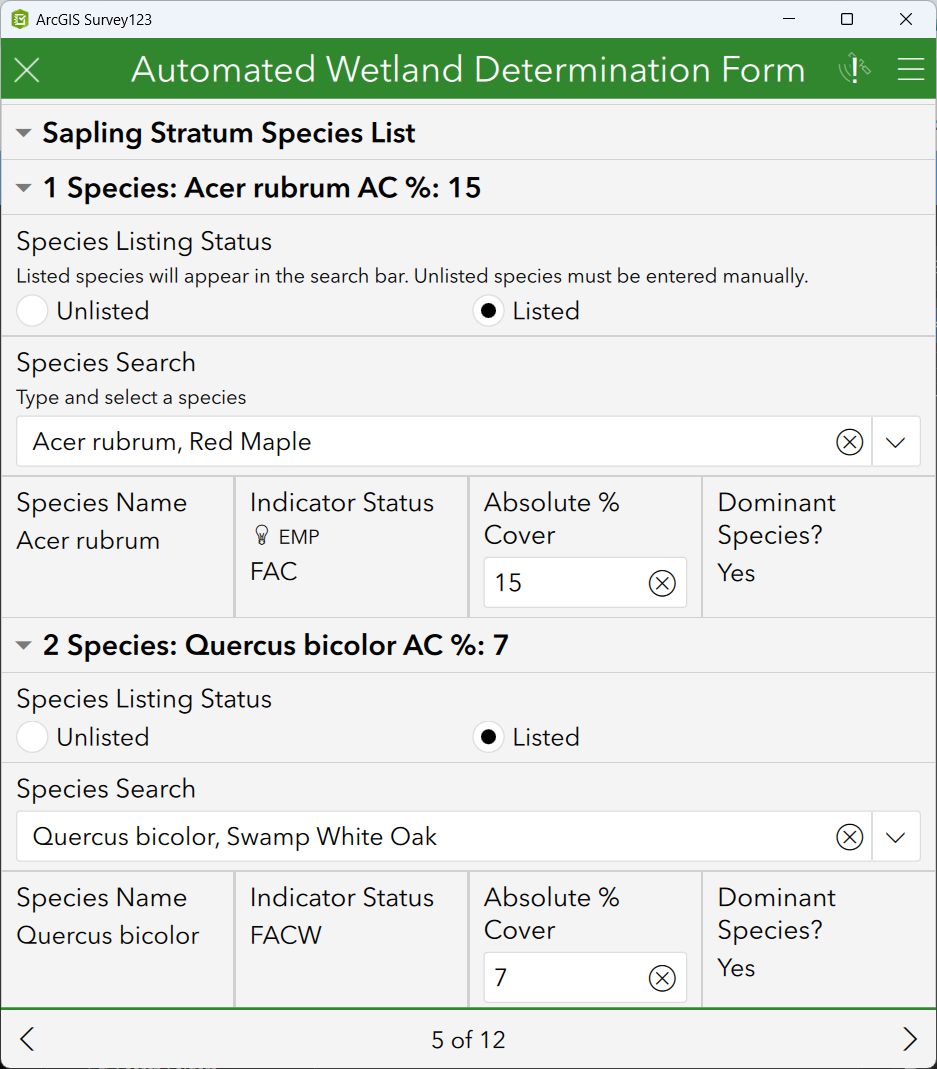Open the hamburger menu
Viewport: 937px width, 1069px height.
pos(910,69)
